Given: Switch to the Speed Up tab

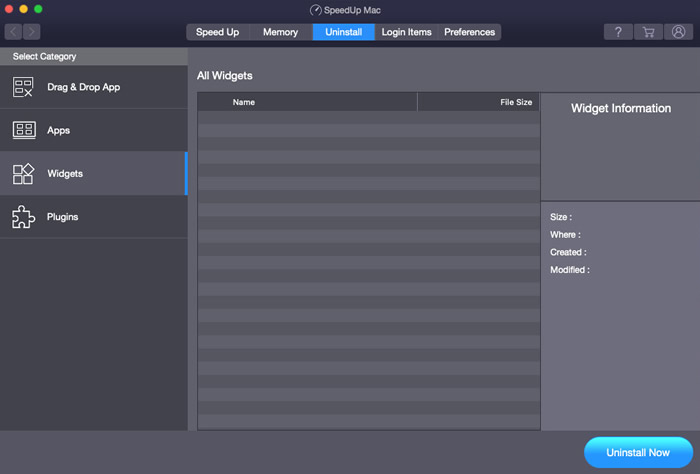Looking at the screenshot, I should click(x=217, y=32).
